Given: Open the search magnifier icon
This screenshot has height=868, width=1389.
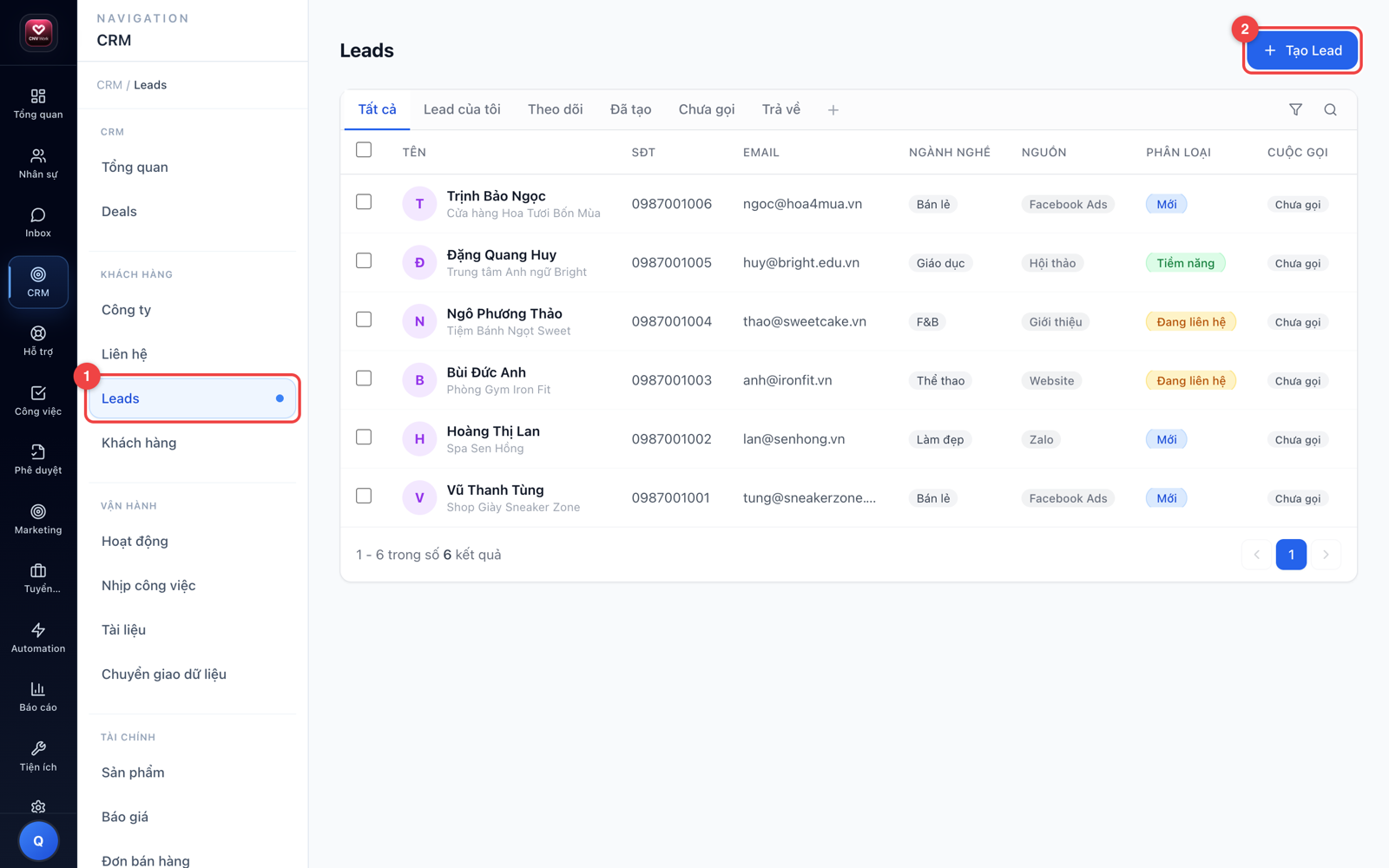Looking at the screenshot, I should coord(1330,109).
